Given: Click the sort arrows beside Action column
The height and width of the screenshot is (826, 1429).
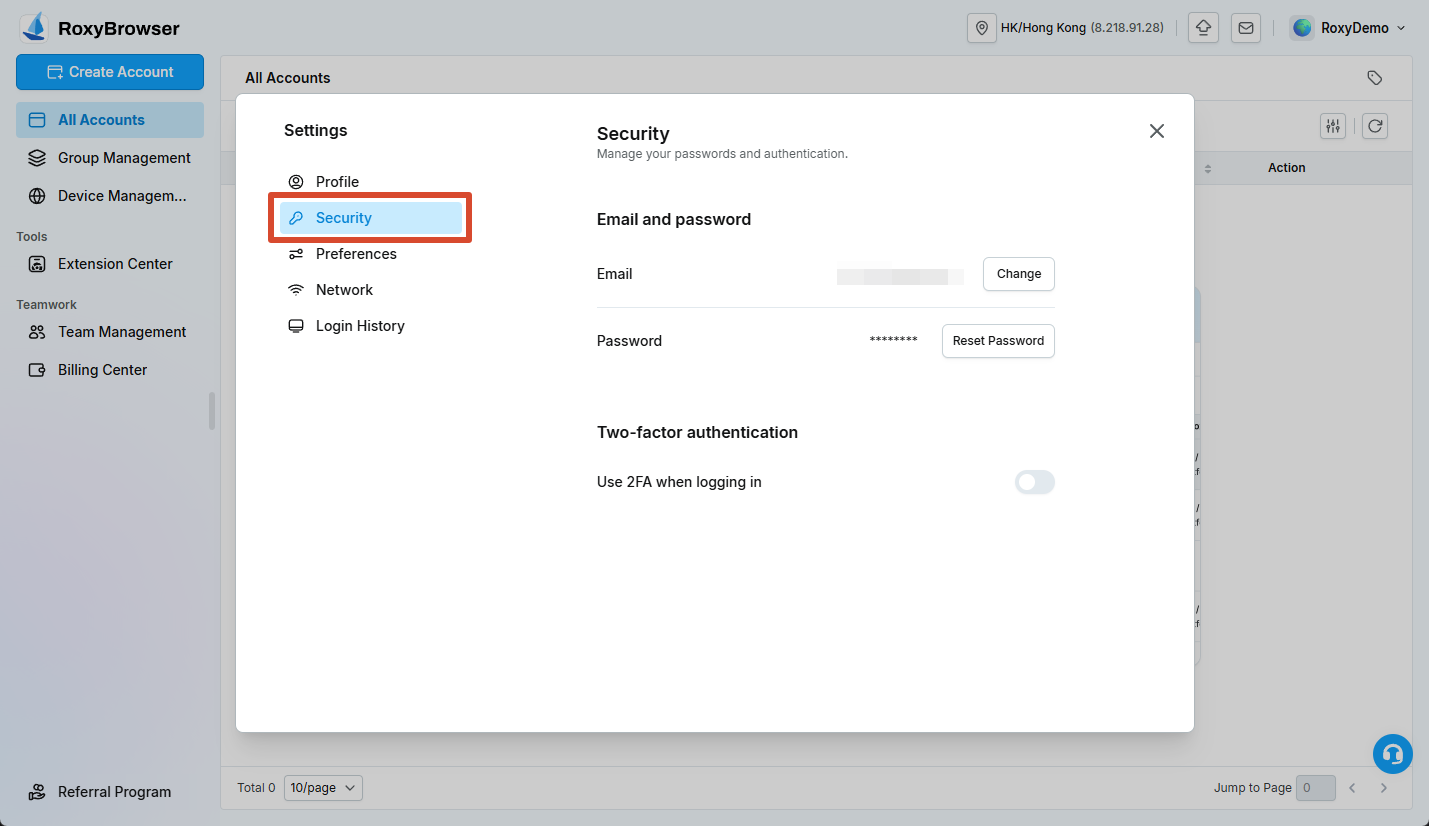Looking at the screenshot, I should pos(1207,169).
